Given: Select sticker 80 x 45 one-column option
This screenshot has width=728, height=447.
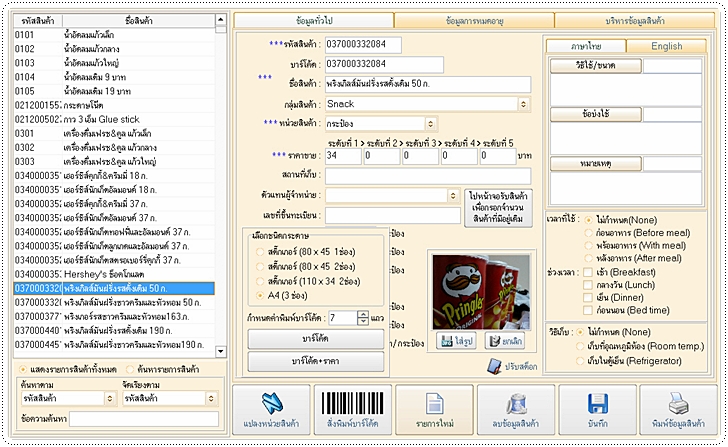Looking at the screenshot, I should 260,252.
